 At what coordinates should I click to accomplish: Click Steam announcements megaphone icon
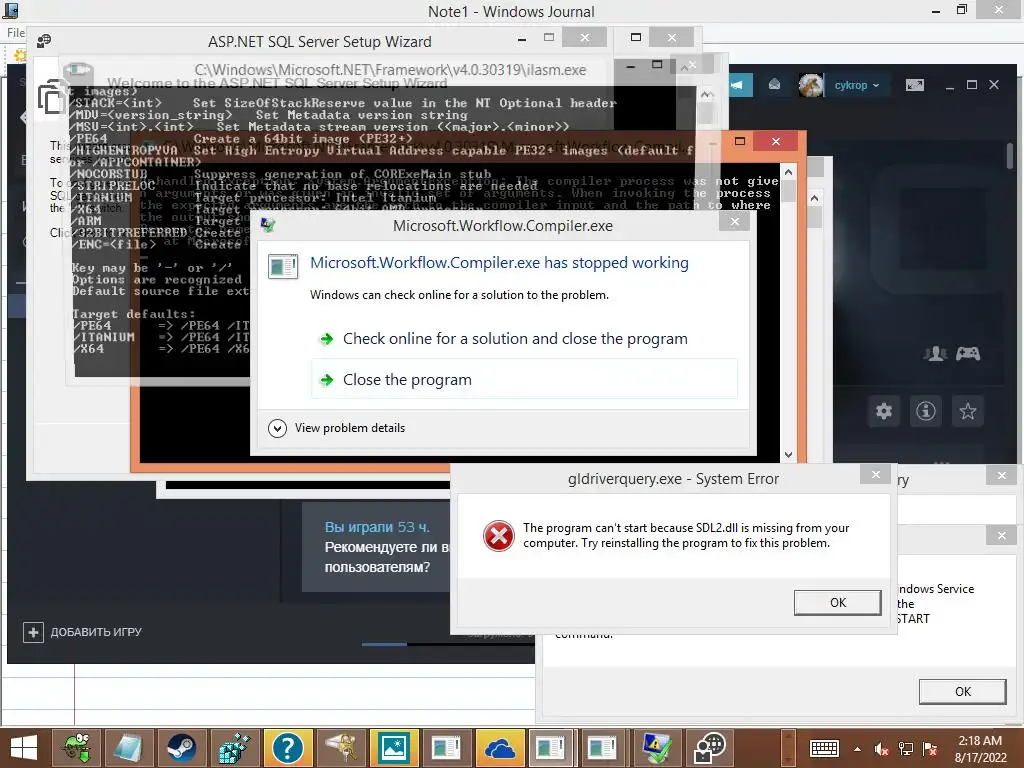tap(738, 85)
